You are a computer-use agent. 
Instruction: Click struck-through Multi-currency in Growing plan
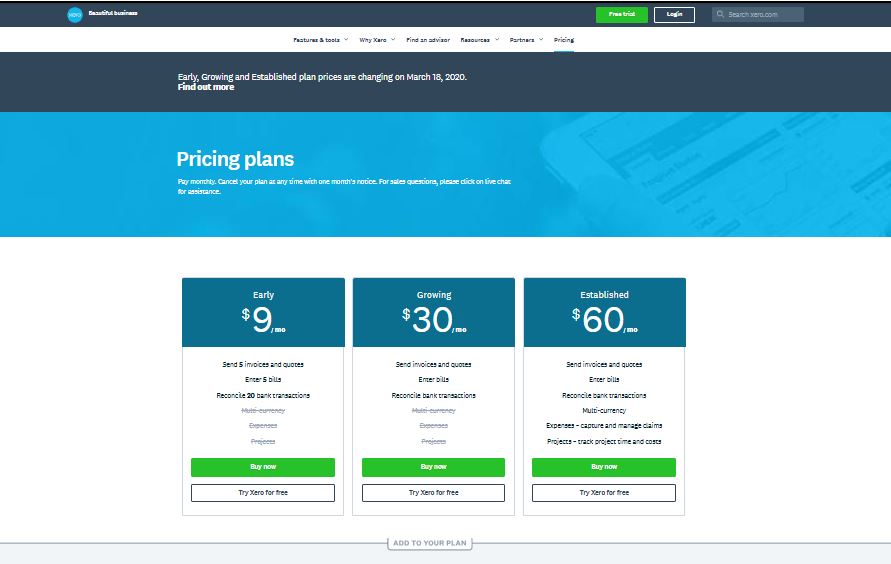pyautogui.click(x=434, y=410)
